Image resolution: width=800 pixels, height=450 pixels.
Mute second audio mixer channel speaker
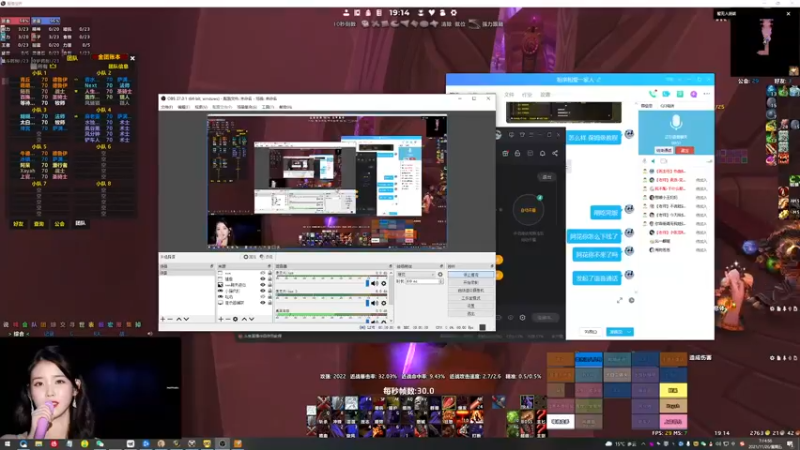point(375,303)
